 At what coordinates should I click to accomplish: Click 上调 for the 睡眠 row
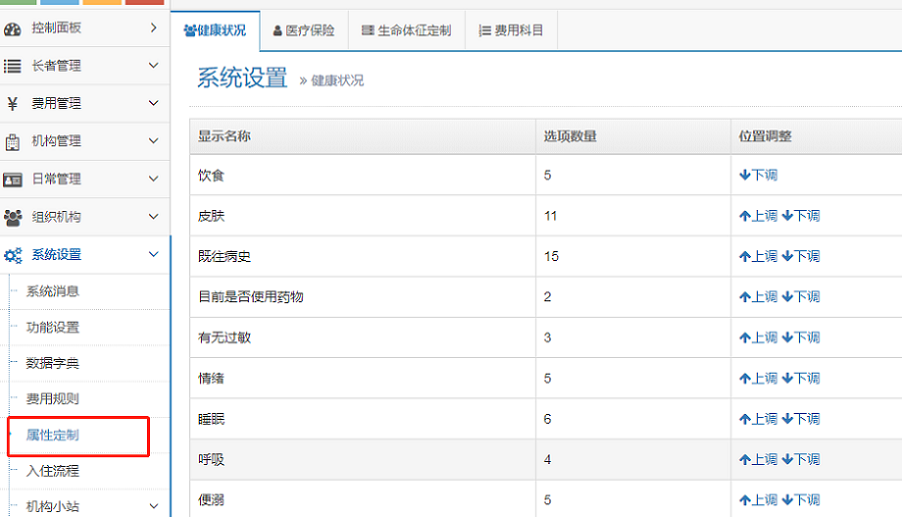pyautogui.click(x=758, y=419)
